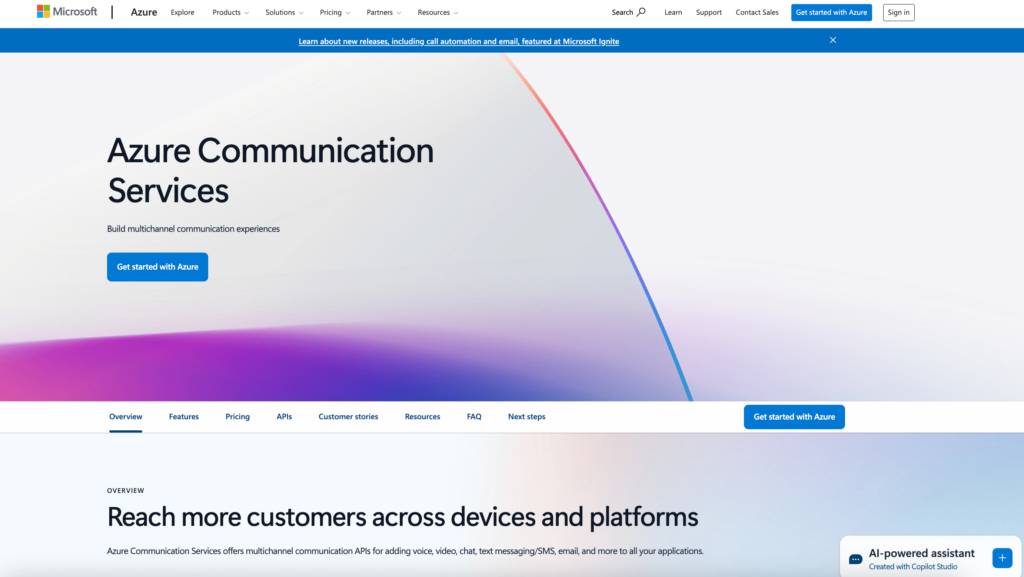Click the assistant chat bubble icon
The width and height of the screenshot is (1024, 577).
click(x=855, y=559)
